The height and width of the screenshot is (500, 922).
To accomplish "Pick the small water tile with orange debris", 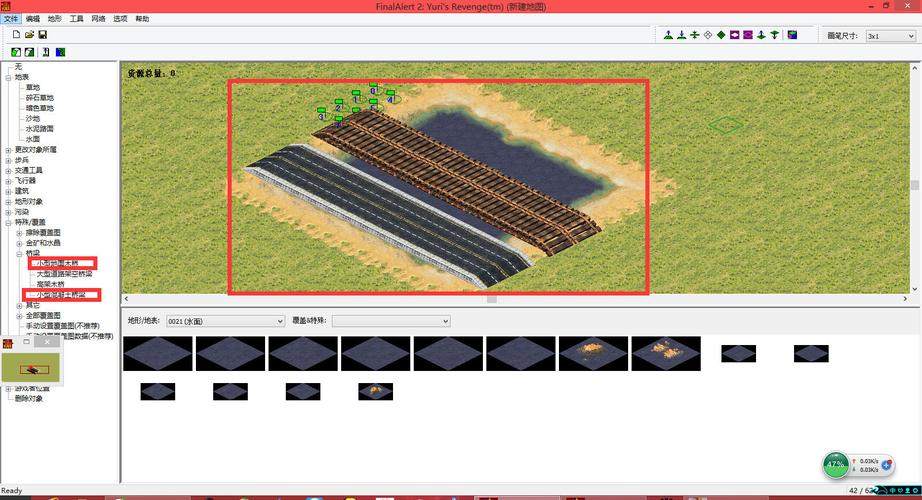I will pyautogui.click(x=375, y=392).
